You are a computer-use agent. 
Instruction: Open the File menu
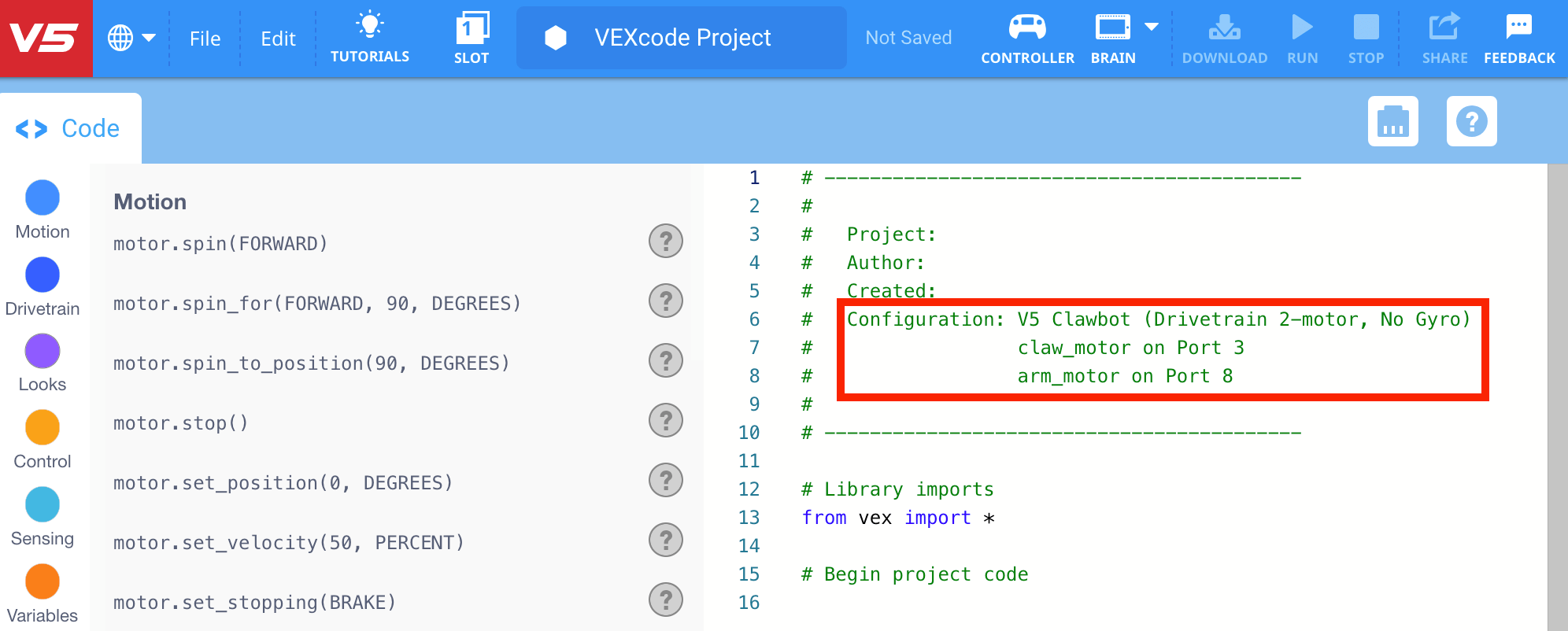coord(205,39)
